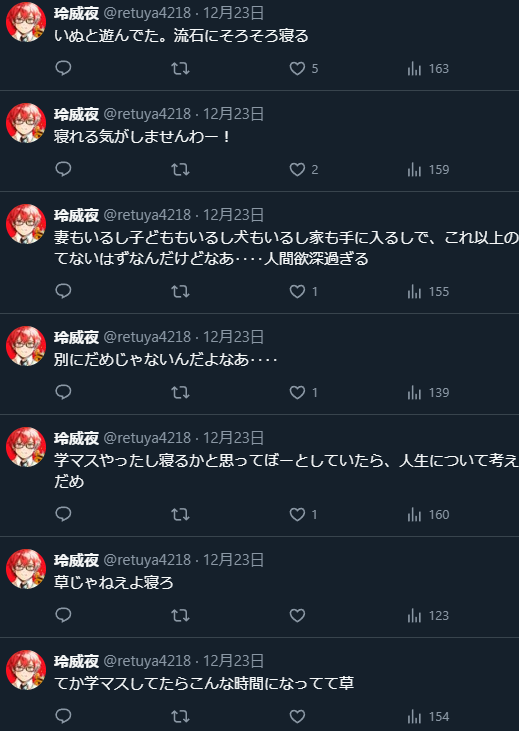Open 12月23日 timestamp of the last tweet

click(x=233, y=661)
